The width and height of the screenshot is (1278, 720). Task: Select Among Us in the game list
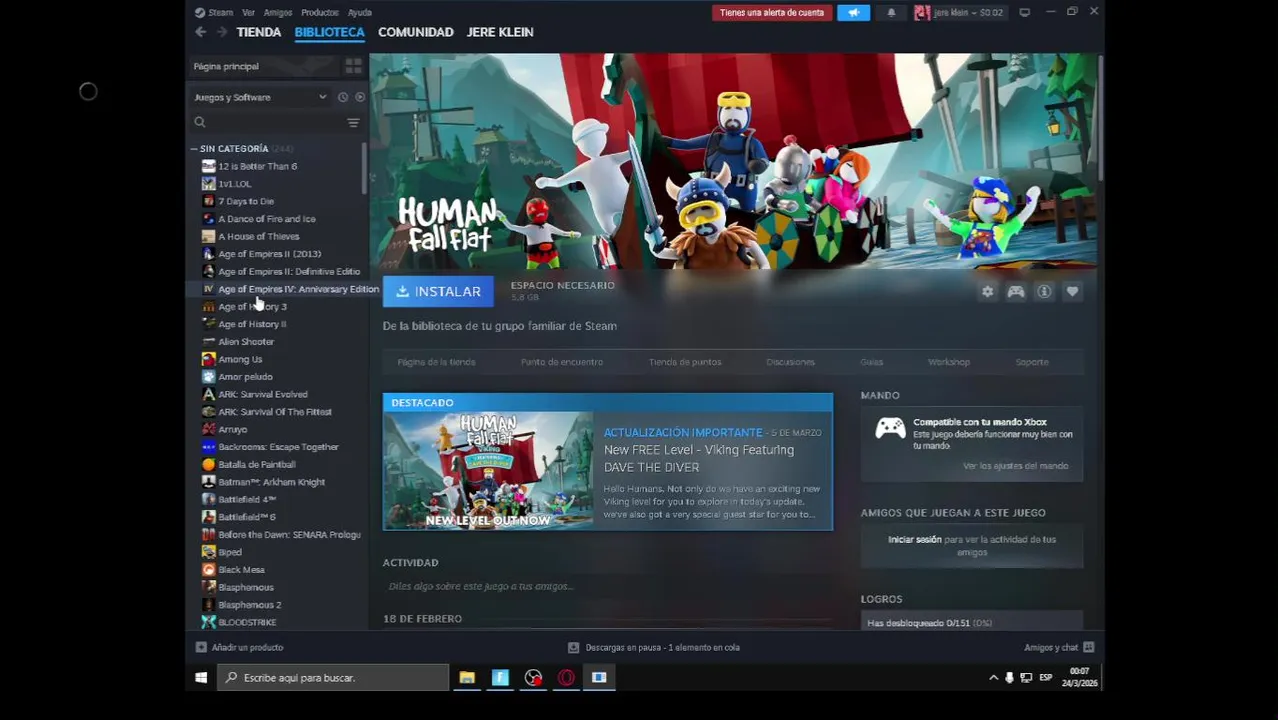(240, 359)
